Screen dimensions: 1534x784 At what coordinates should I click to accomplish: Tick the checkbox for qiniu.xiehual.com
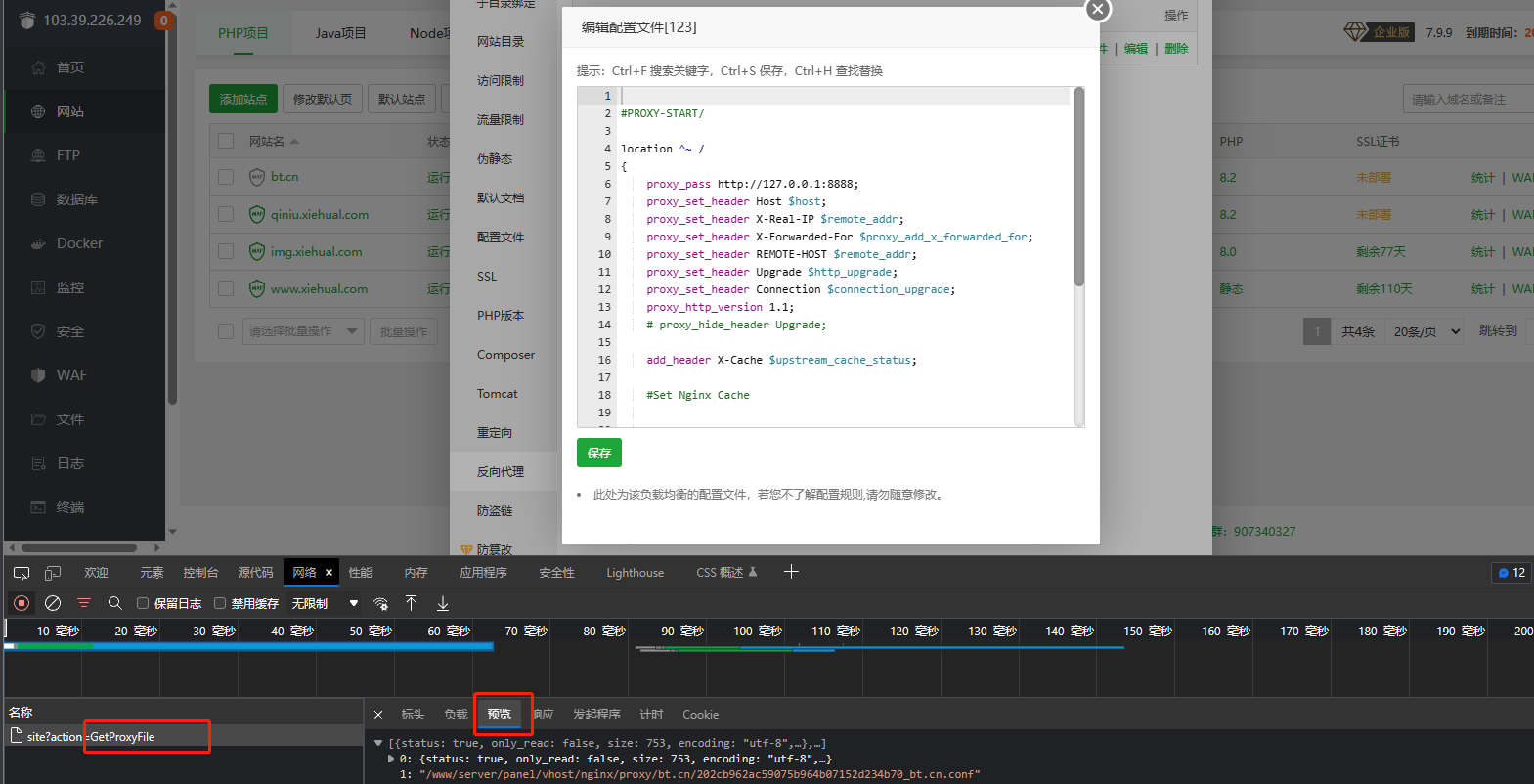point(226,214)
